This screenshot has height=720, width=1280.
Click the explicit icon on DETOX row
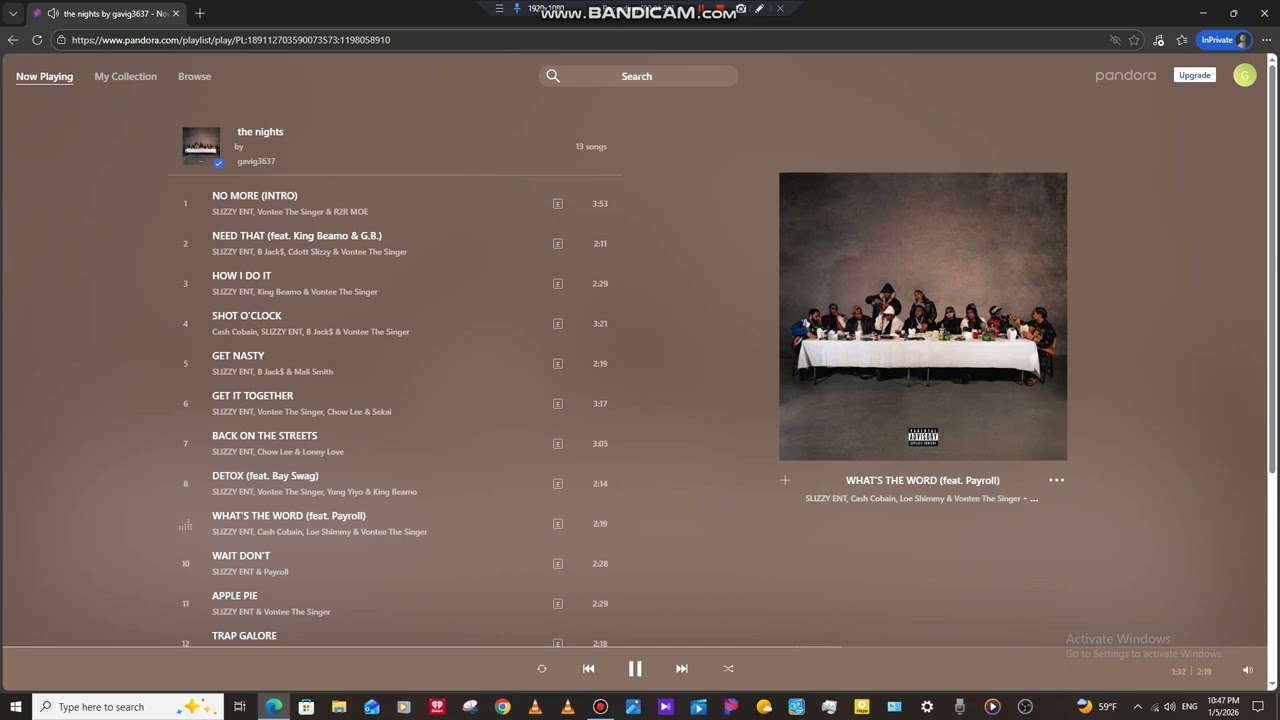(558, 484)
